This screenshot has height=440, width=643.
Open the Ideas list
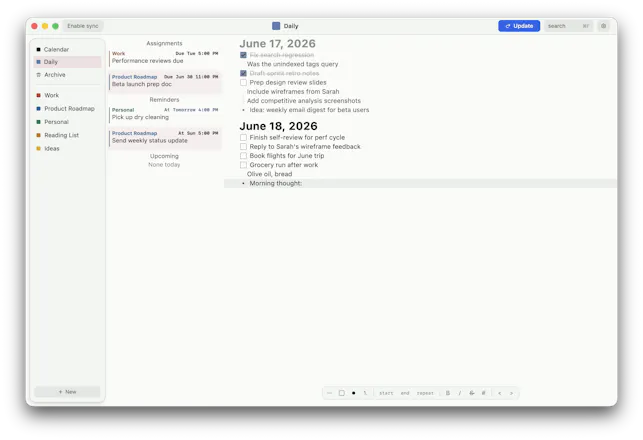click(67, 148)
